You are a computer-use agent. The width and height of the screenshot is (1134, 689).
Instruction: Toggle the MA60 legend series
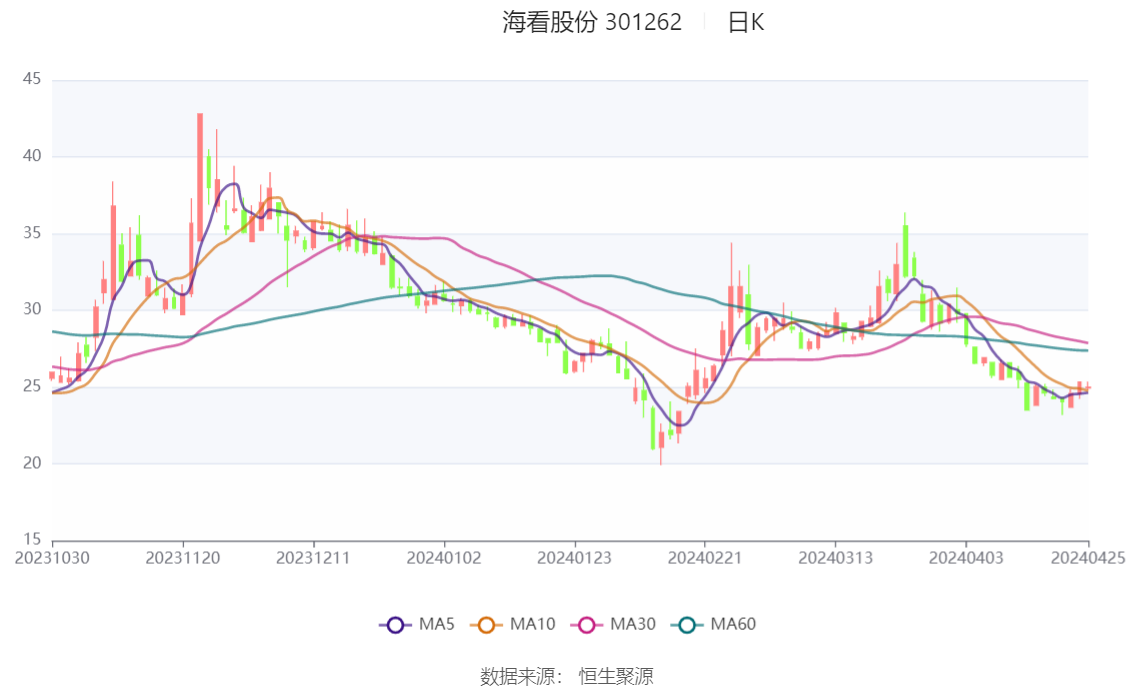tap(714, 625)
